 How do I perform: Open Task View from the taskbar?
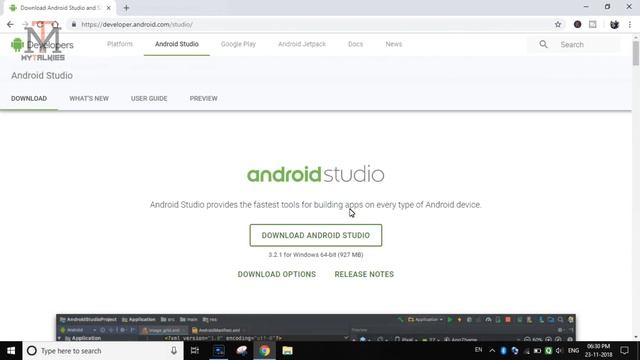pos(195,351)
